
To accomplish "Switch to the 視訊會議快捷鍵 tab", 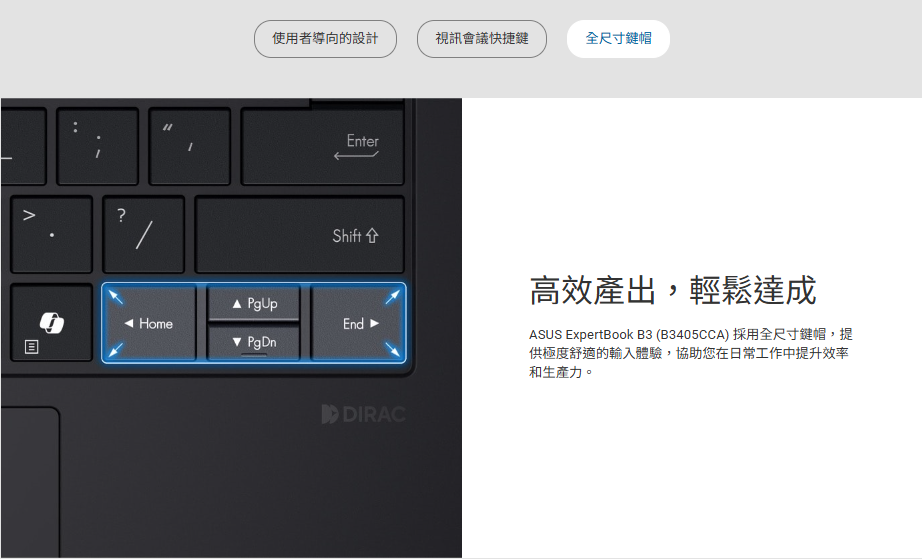I will [482, 39].
